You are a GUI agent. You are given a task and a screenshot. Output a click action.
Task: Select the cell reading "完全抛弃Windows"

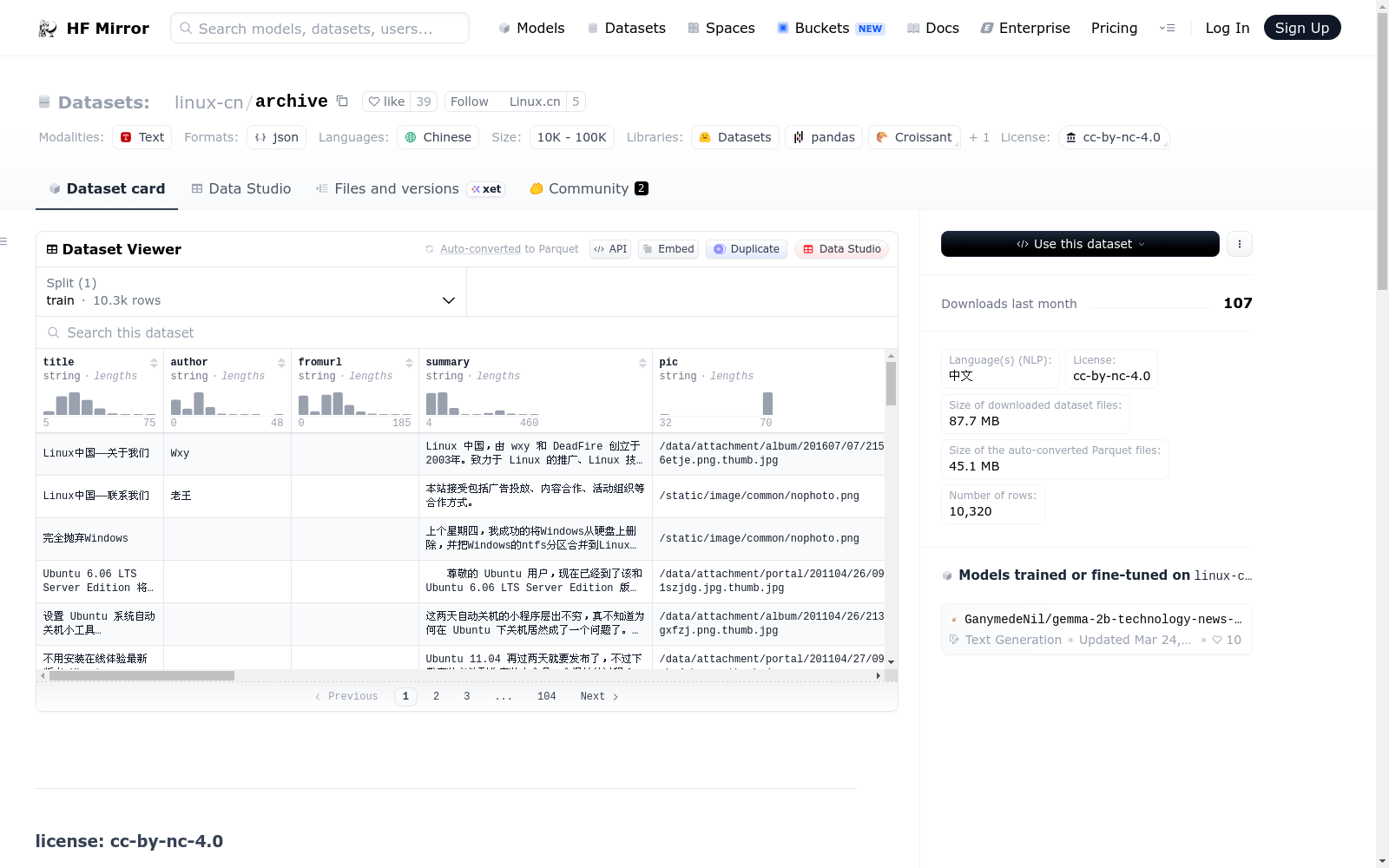tap(100, 539)
